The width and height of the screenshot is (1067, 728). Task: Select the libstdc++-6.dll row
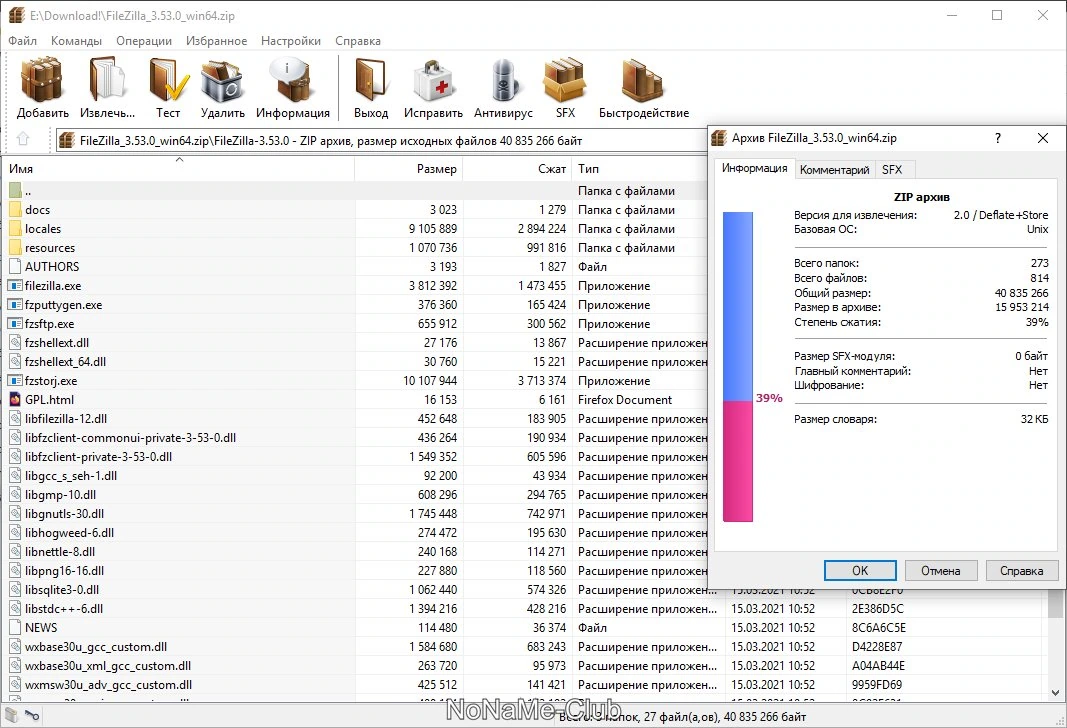click(x=523, y=609)
